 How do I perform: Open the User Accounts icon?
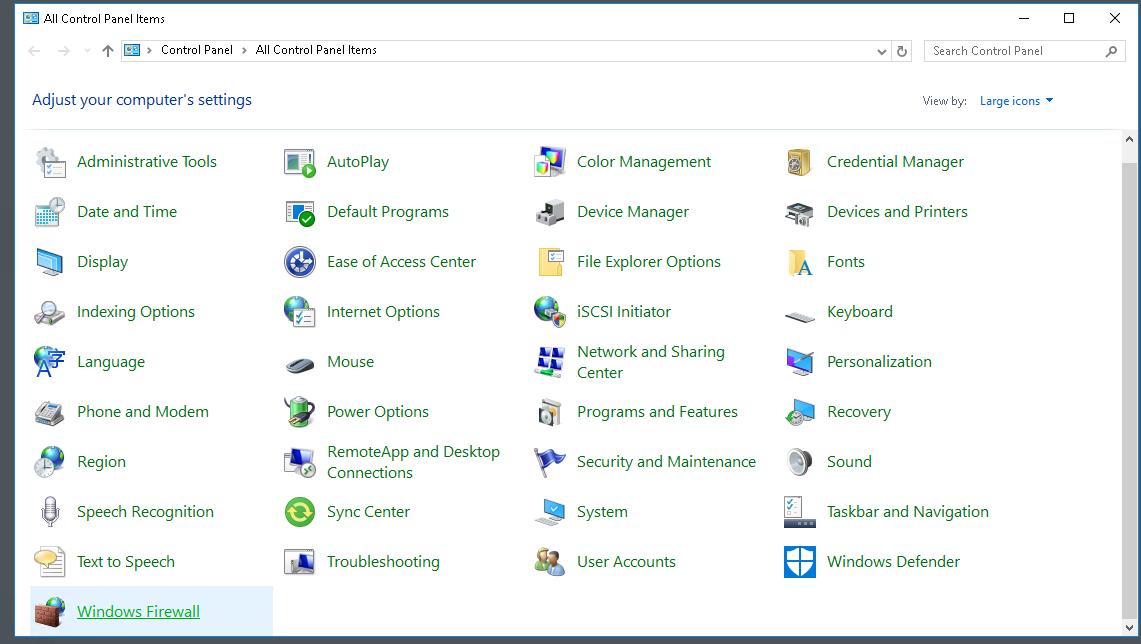pyautogui.click(x=549, y=562)
